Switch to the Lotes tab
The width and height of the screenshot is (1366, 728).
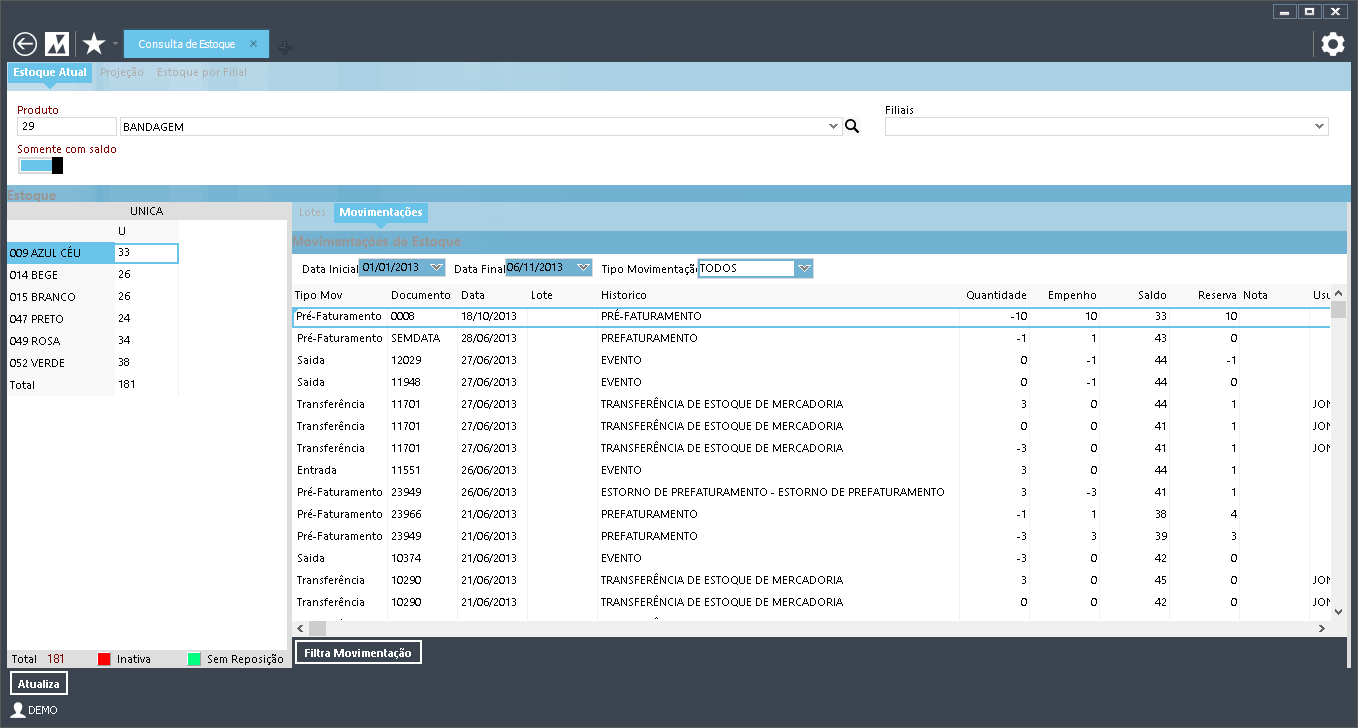click(x=312, y=212)
